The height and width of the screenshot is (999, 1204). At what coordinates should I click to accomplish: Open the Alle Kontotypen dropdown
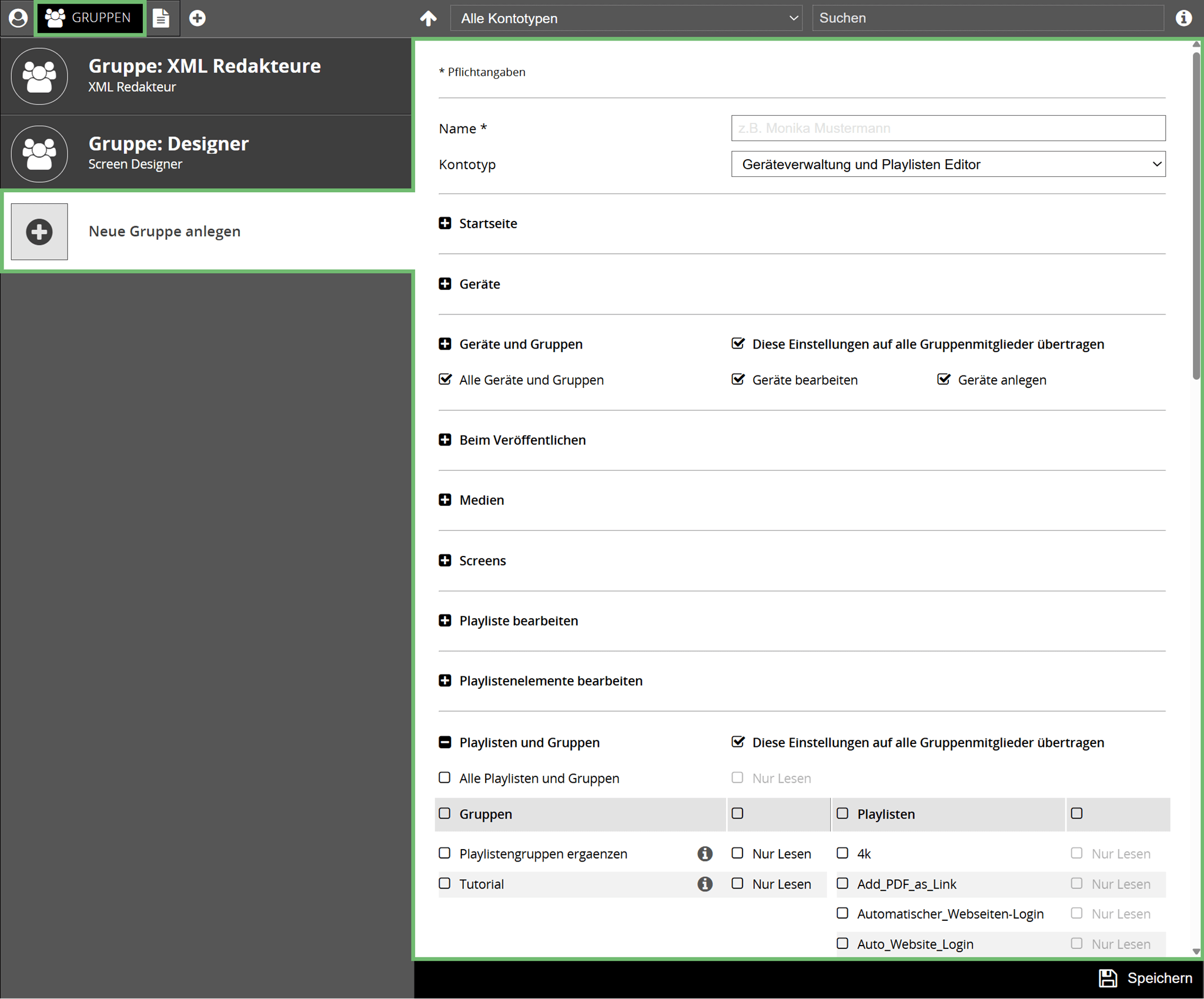coord(626,18)
